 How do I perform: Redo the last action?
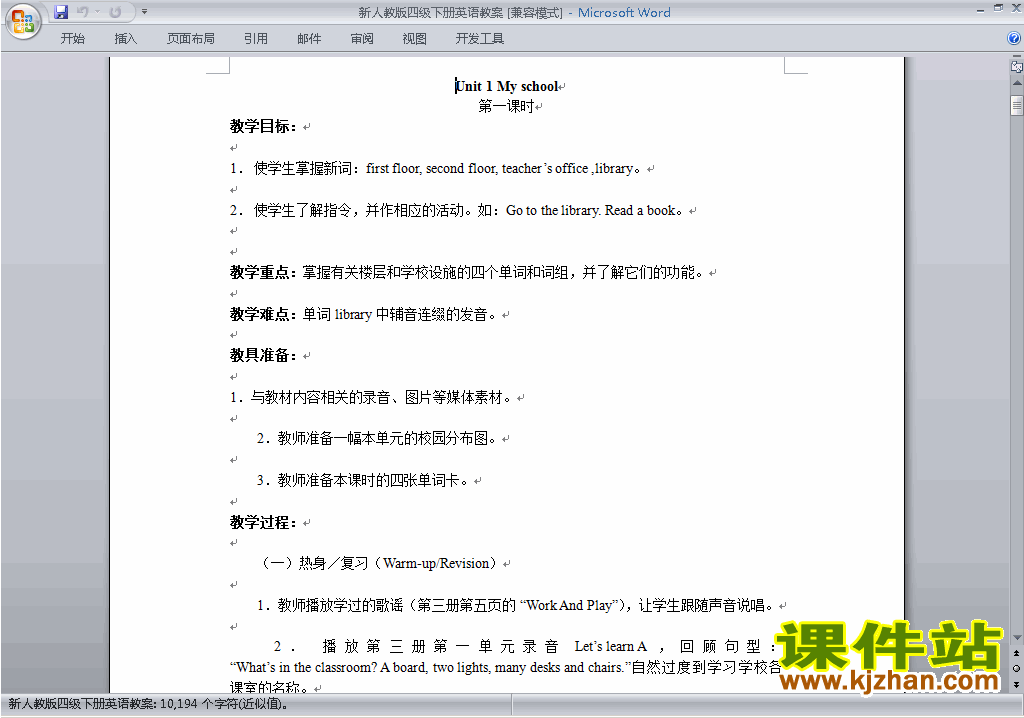116,12
